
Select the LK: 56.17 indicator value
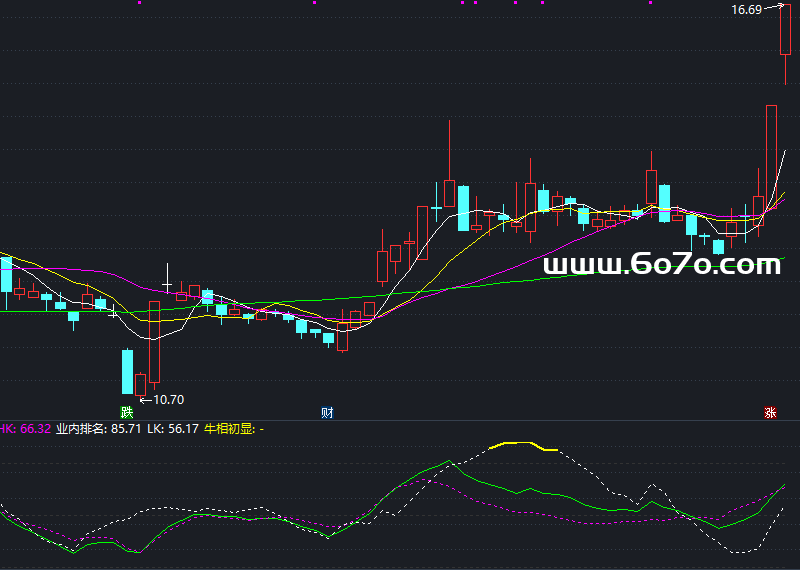pos(172,429)
